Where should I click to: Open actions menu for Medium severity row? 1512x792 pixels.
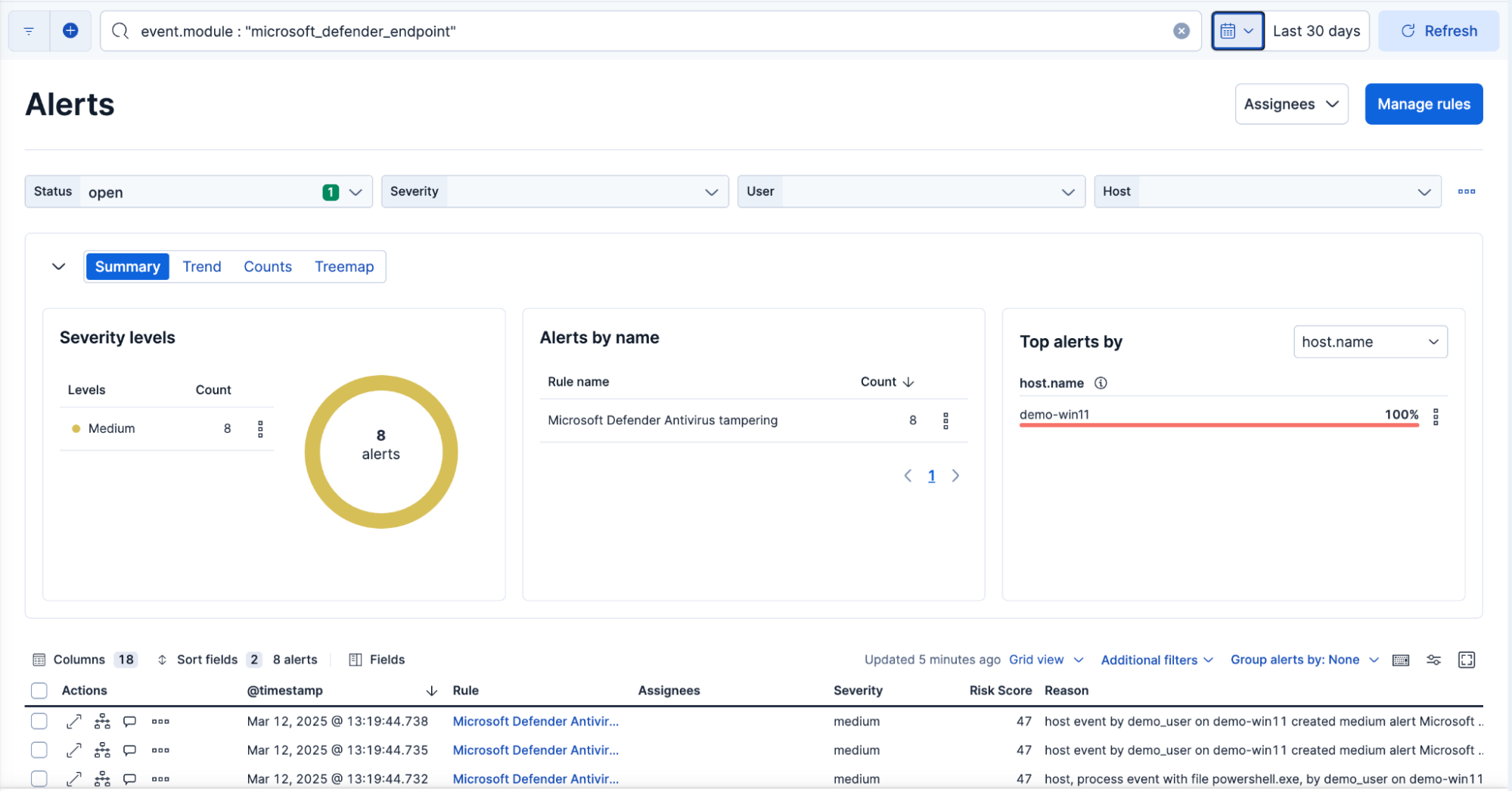point(260,429)
